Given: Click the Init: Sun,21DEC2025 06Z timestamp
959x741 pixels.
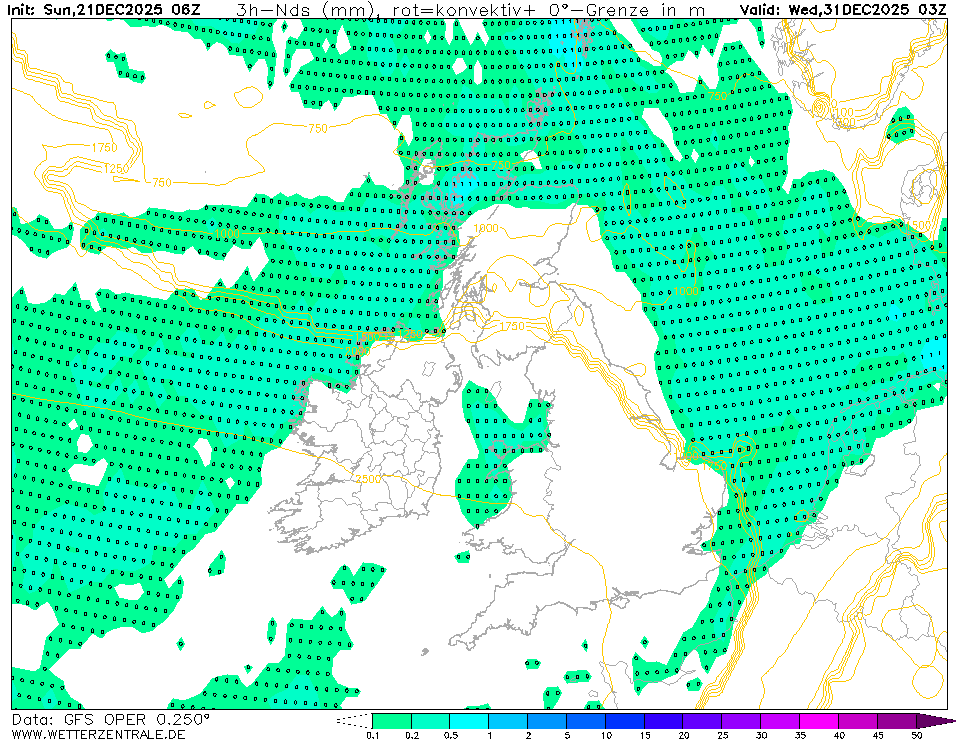Looking at the screenshot, I should (x=104, y=10).
